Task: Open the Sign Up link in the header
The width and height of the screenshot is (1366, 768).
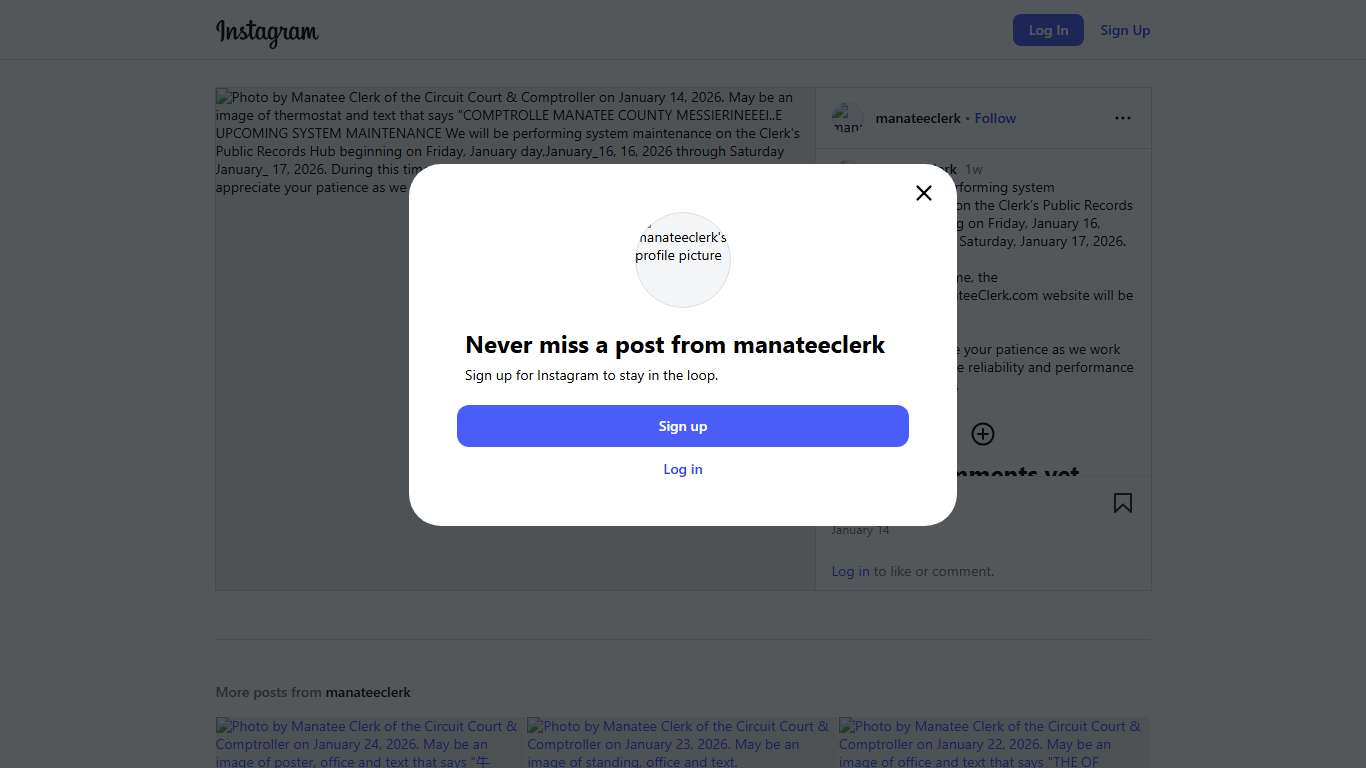Action: click(1125, 30)
